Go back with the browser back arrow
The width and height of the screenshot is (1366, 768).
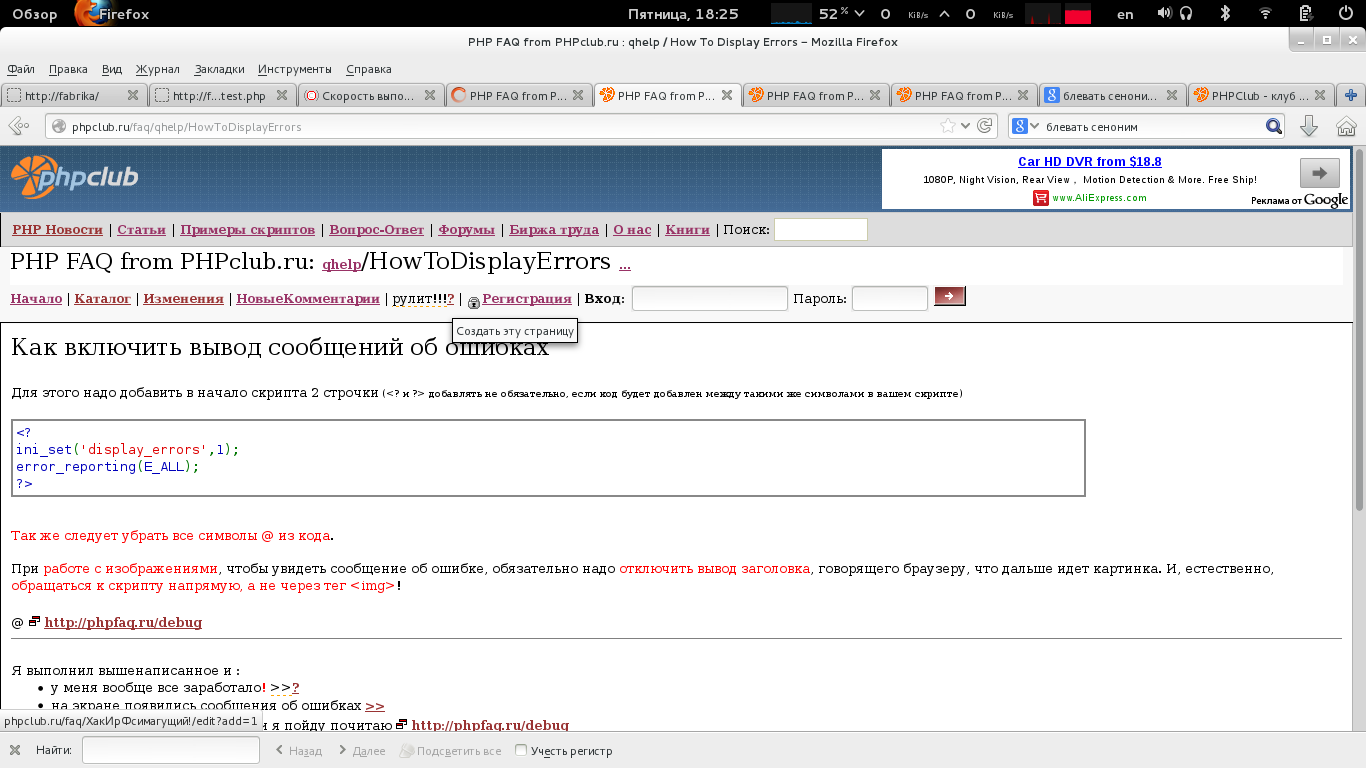[x=17, y=126]
